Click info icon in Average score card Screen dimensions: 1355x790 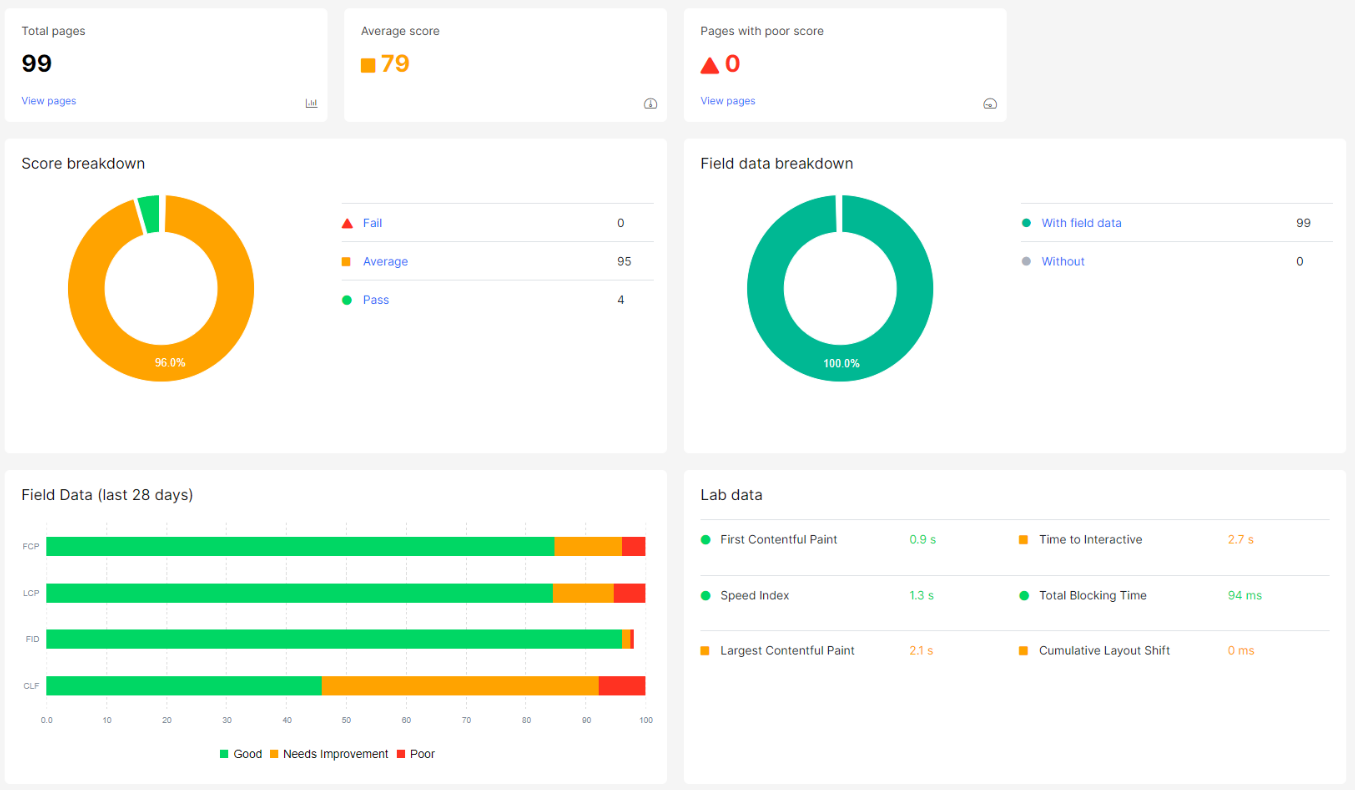(x=650, y=103)
